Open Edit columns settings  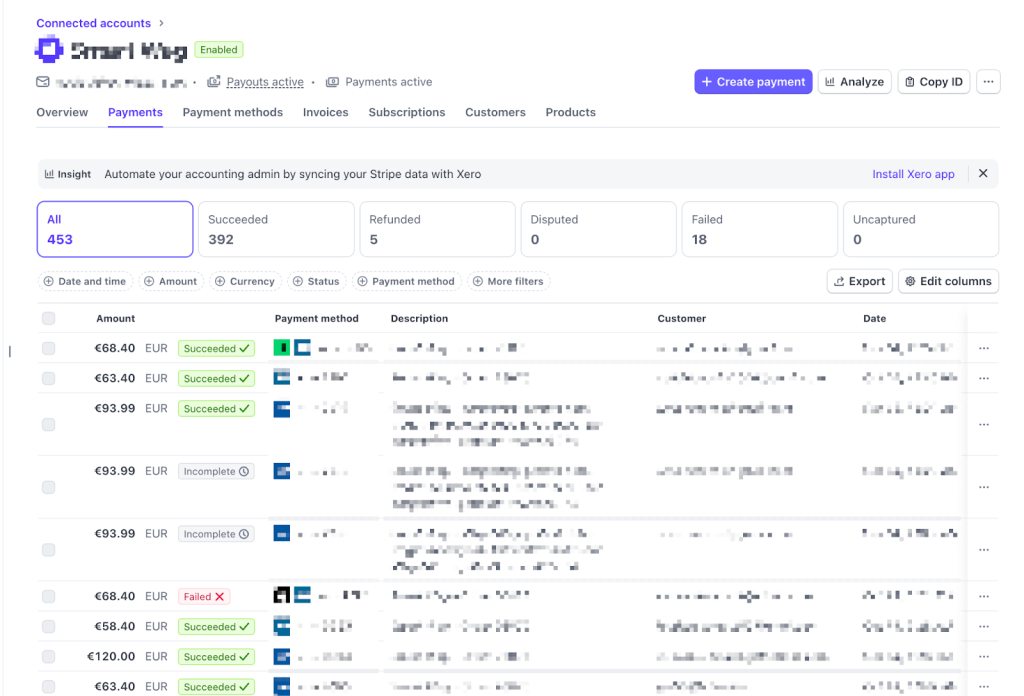coord(947,281)
